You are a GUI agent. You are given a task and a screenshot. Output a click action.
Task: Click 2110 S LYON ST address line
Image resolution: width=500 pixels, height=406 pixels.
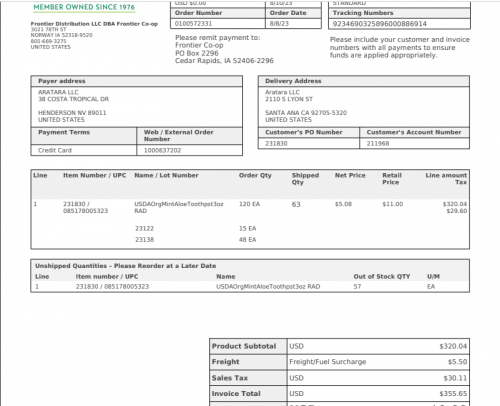pos(289,99)
